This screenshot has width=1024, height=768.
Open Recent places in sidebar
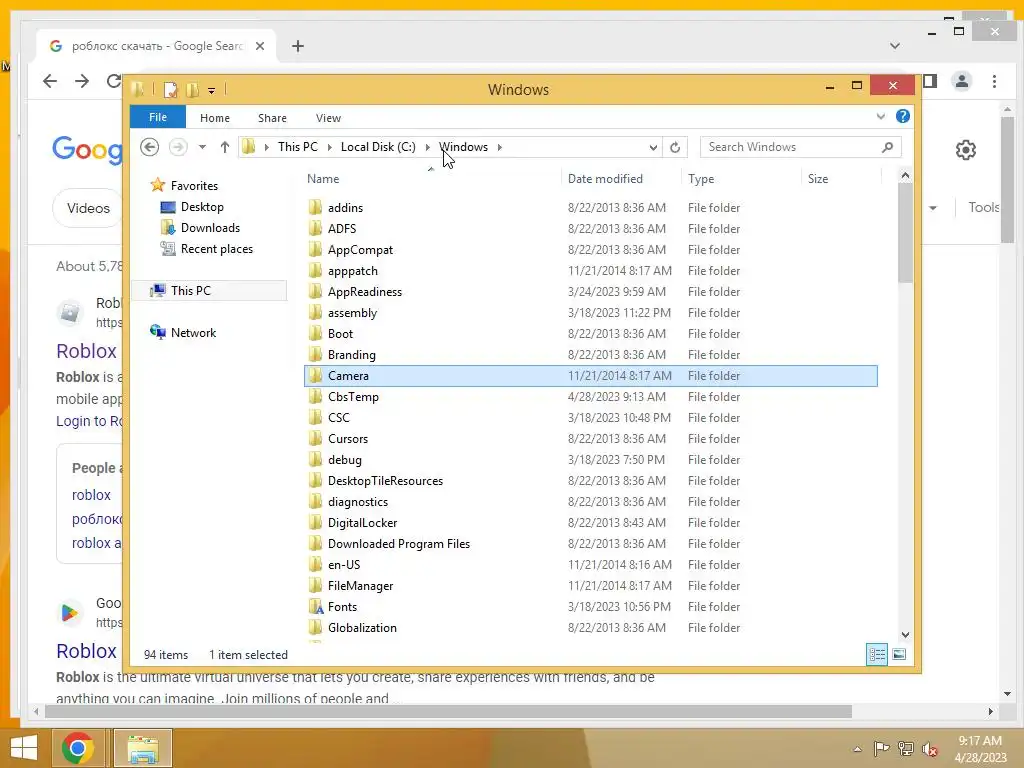[217, 249]
